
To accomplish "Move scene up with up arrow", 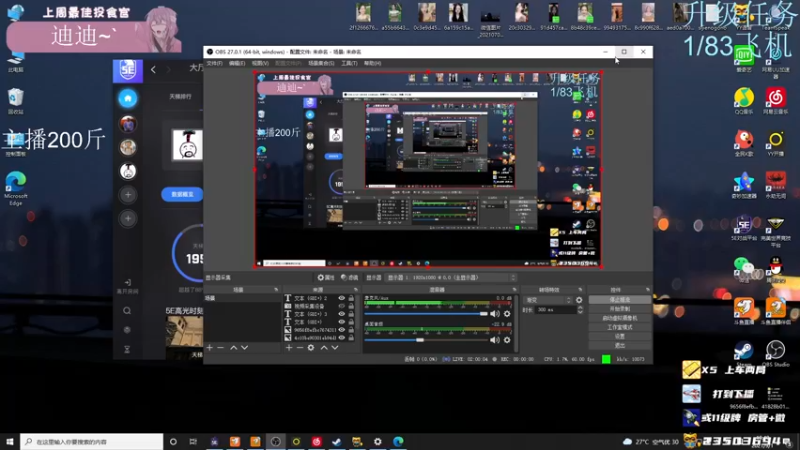I will point(234,347).
